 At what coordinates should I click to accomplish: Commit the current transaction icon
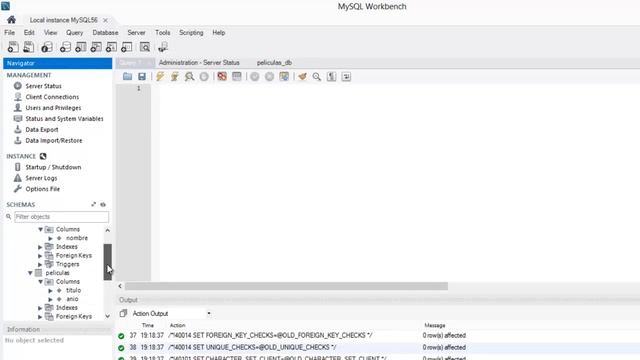pyautogui.click(x=255, y=76)
